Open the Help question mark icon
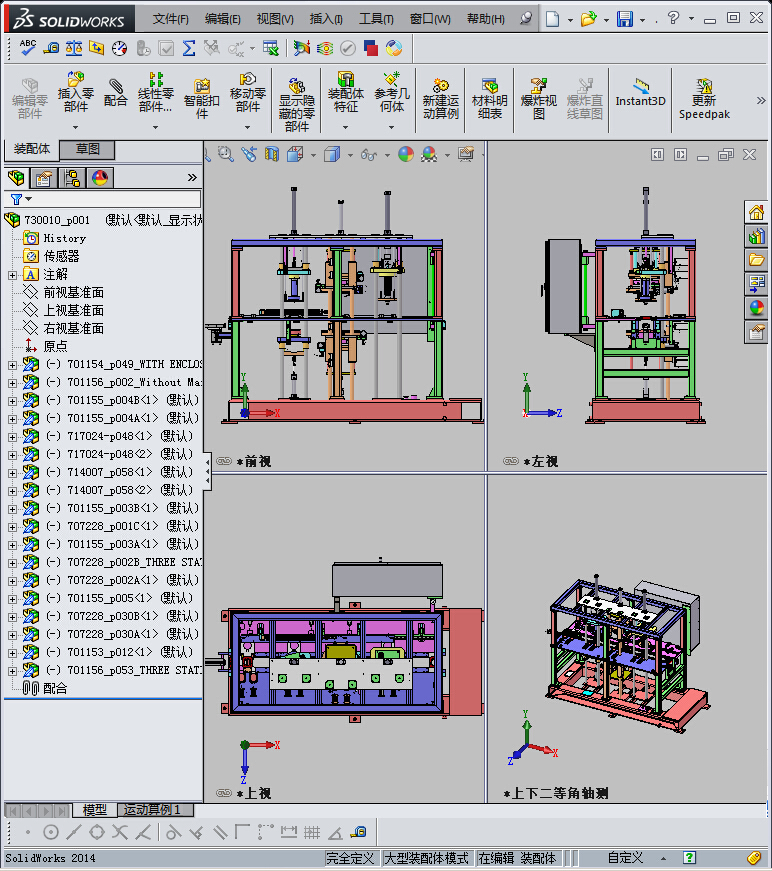 pos(674,18)
